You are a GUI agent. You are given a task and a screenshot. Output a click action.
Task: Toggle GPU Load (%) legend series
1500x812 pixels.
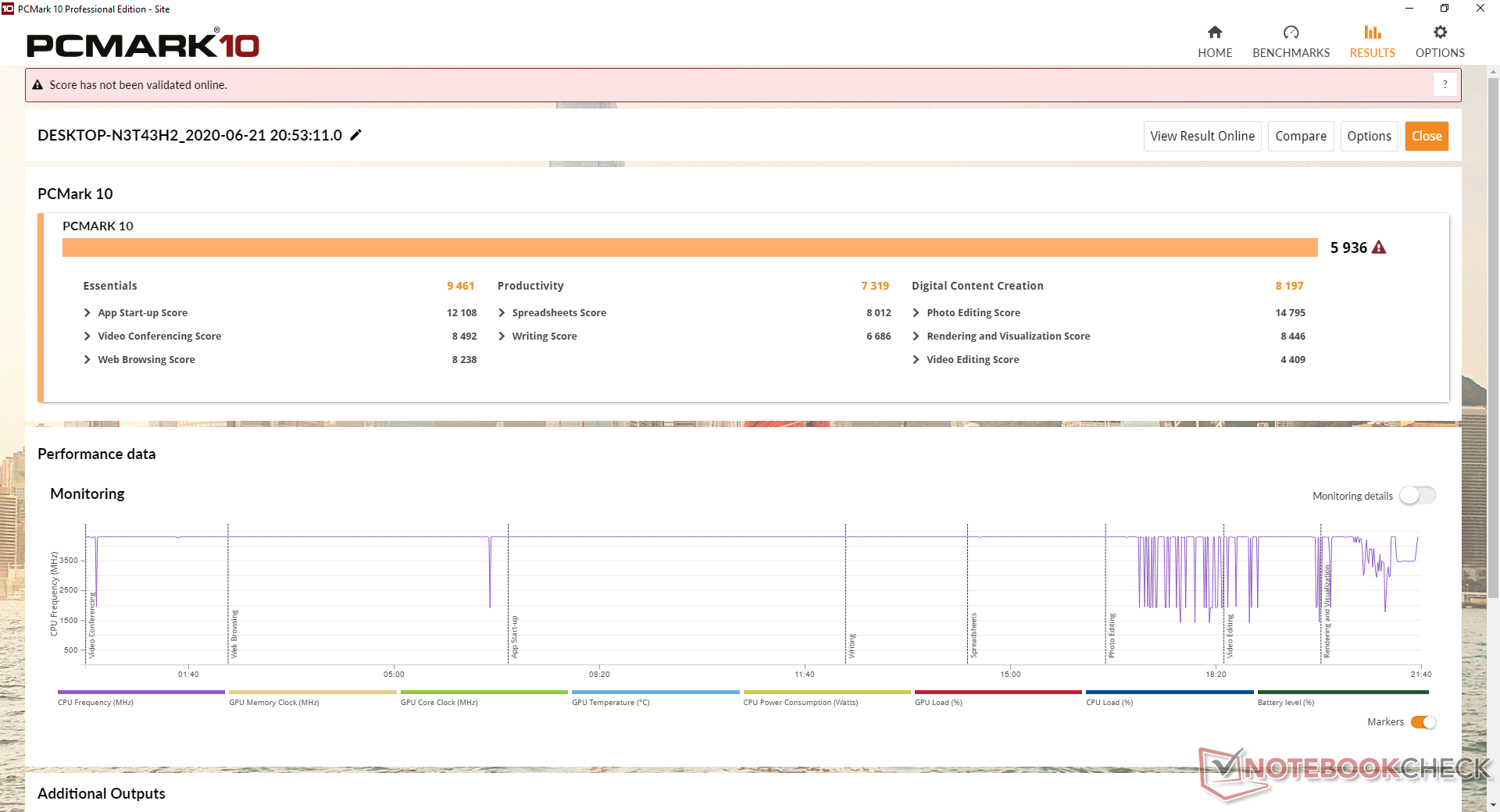(998, 698)
